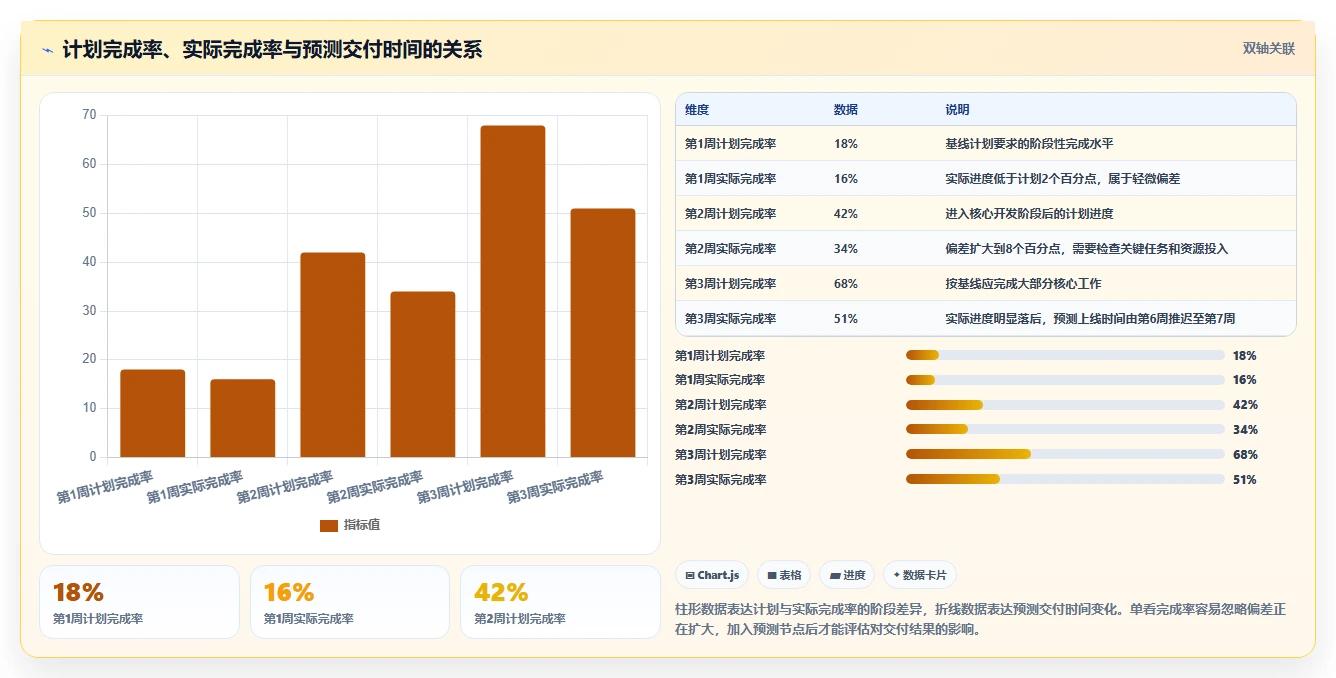1336x678 pixels.
Task: Click the 第3周计划完成率 bar in chart
Action: (x=513, y=291)
